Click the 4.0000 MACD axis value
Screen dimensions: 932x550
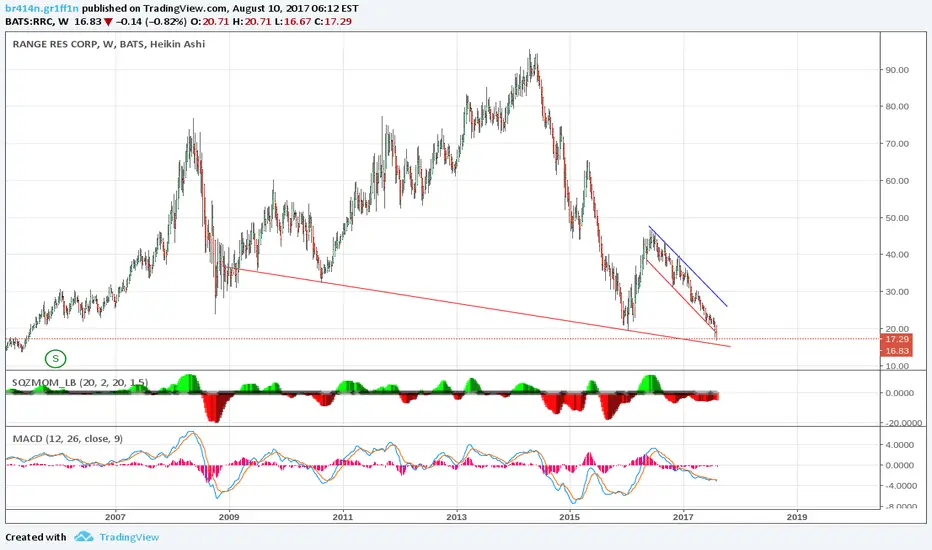point(899,445)
